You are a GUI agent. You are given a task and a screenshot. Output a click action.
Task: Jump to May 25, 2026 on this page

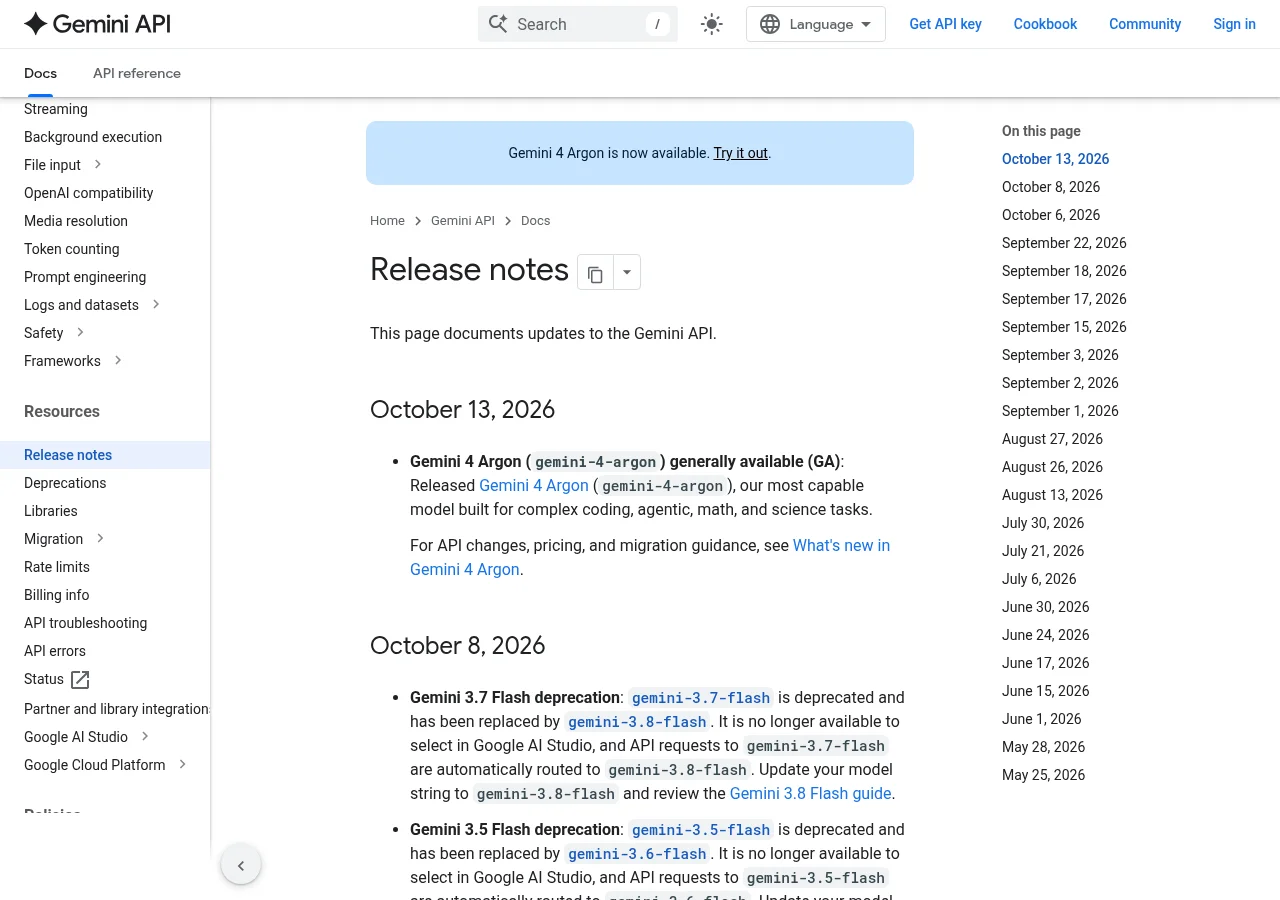(1043, 775)
